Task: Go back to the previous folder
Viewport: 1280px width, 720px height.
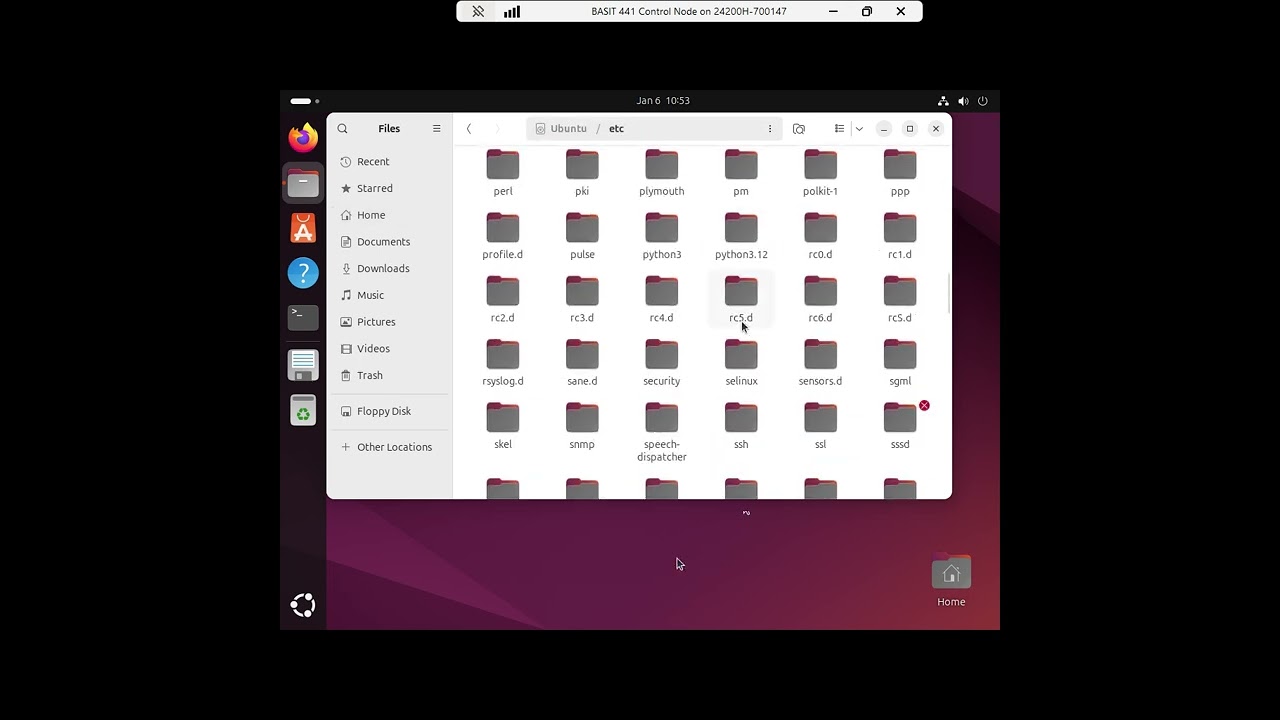Action: click(x=468, y=129)
